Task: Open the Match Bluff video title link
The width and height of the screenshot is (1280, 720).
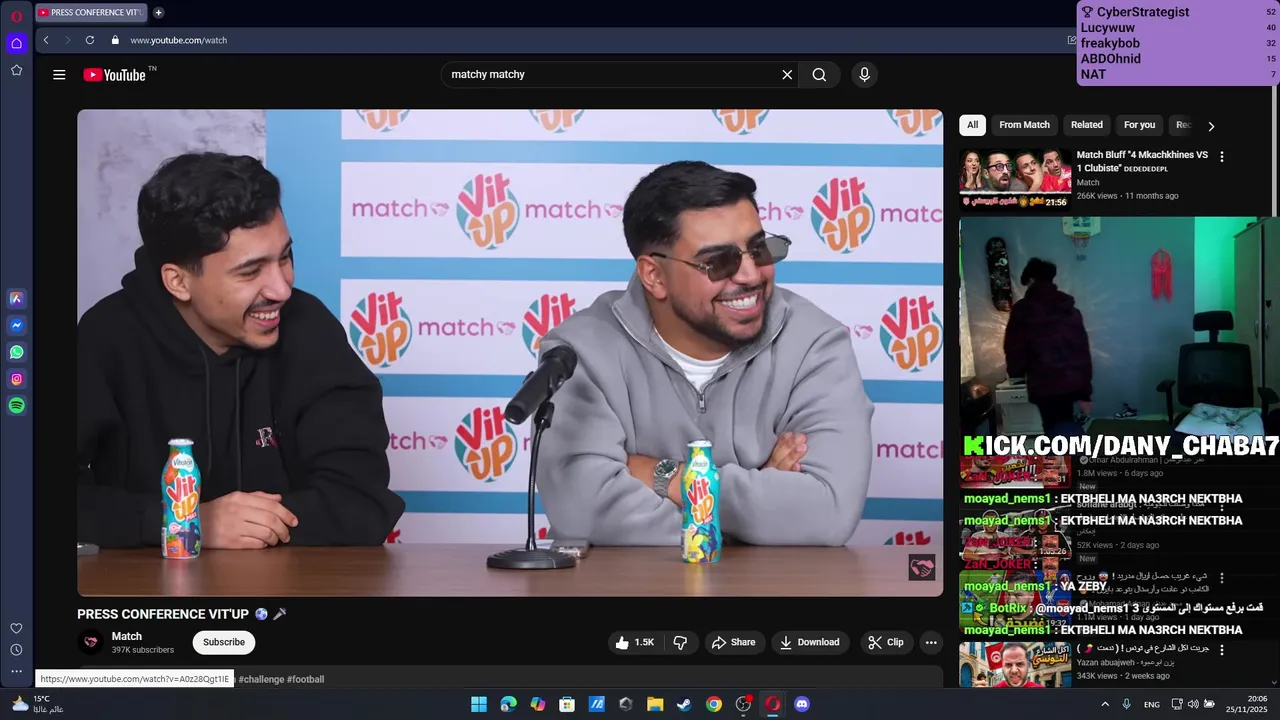Action: pyautogui.click(x=1142, y=161)
